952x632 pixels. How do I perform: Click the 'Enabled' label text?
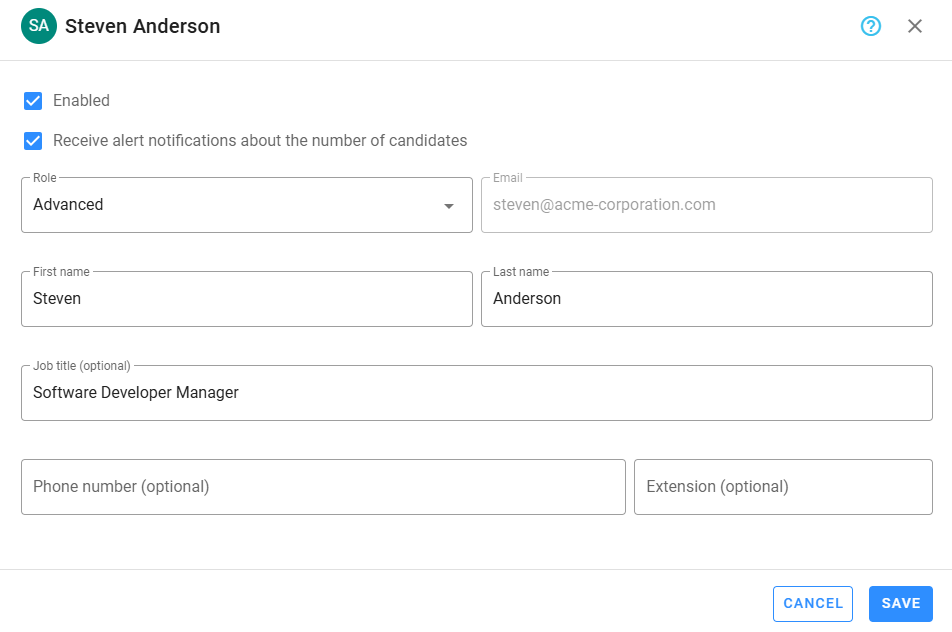(81, 101)
